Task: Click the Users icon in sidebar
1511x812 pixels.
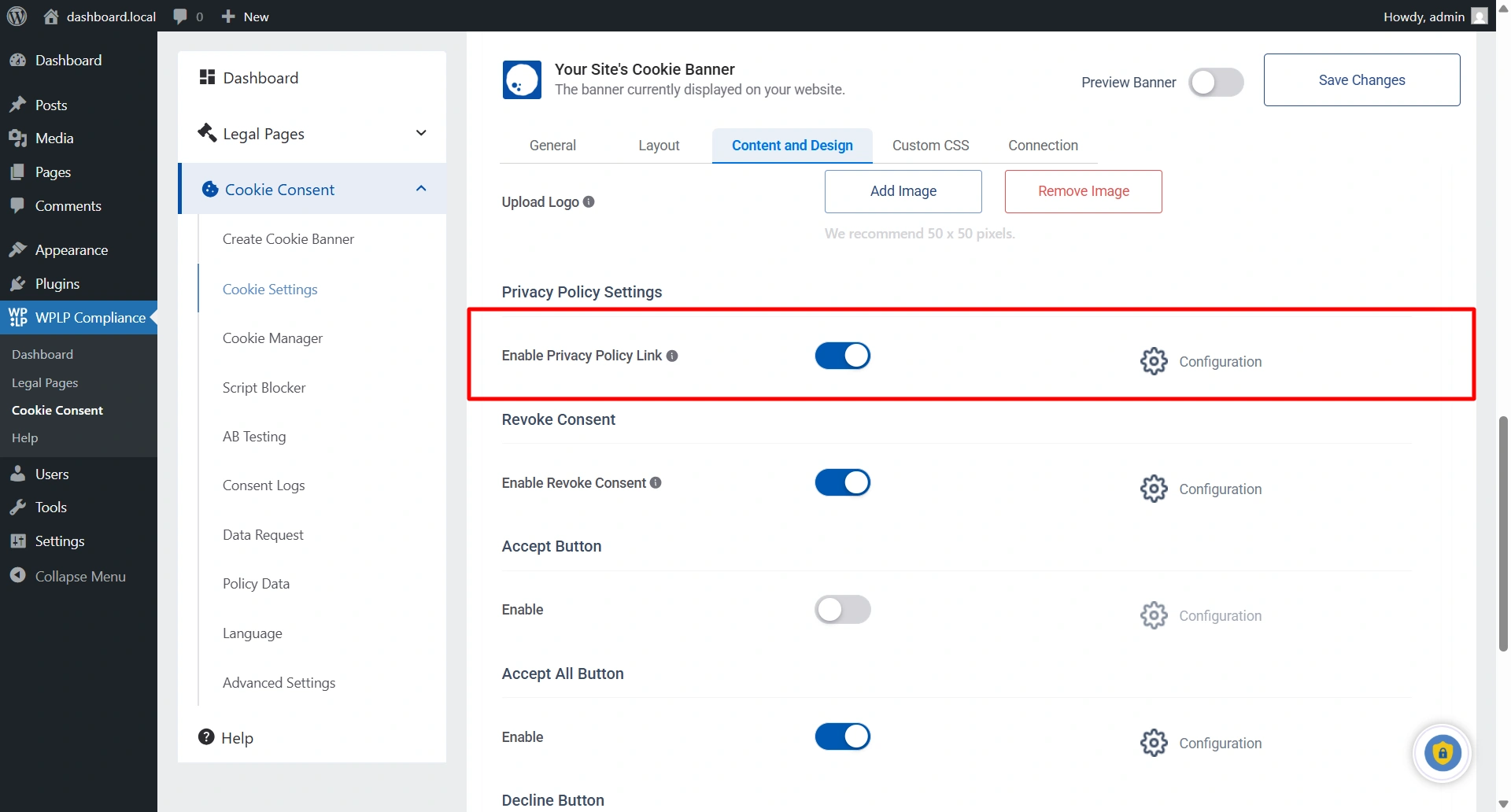Action: [19, 474]
